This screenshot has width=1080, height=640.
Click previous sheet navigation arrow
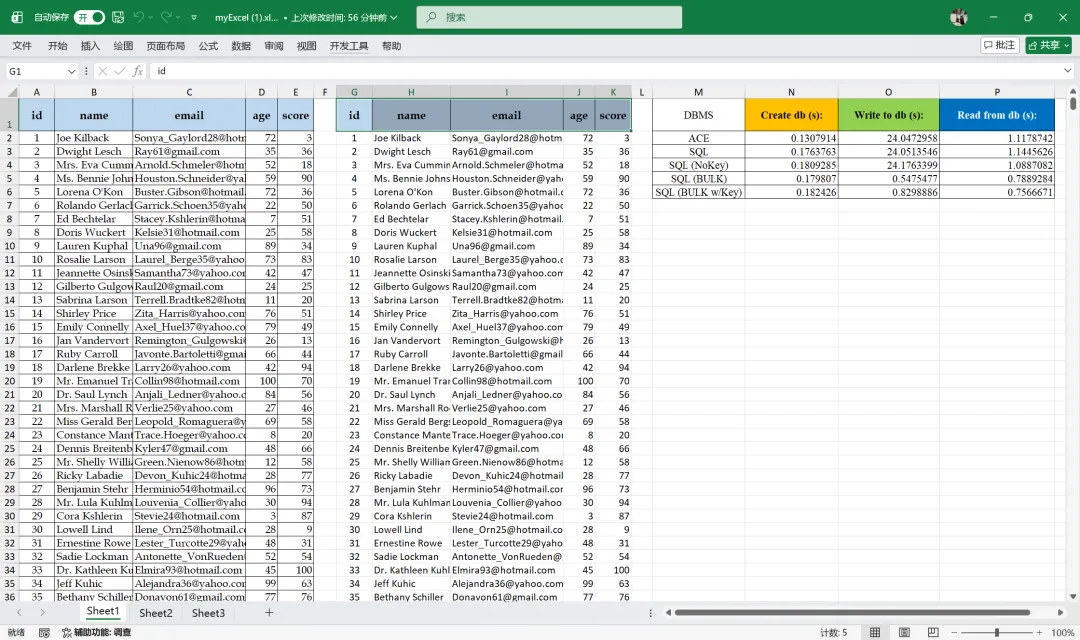19,612
